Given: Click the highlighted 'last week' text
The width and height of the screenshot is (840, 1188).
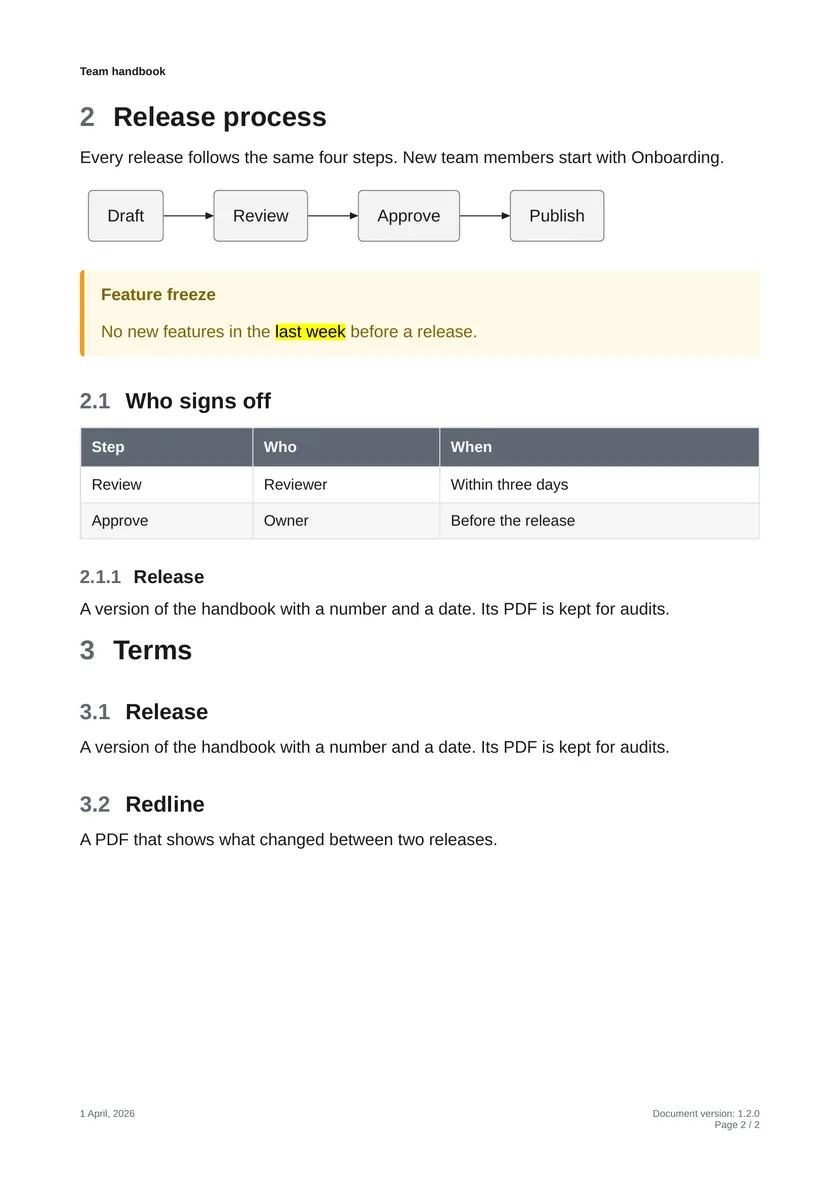Looking at the screenshot, I should [311, 332].
